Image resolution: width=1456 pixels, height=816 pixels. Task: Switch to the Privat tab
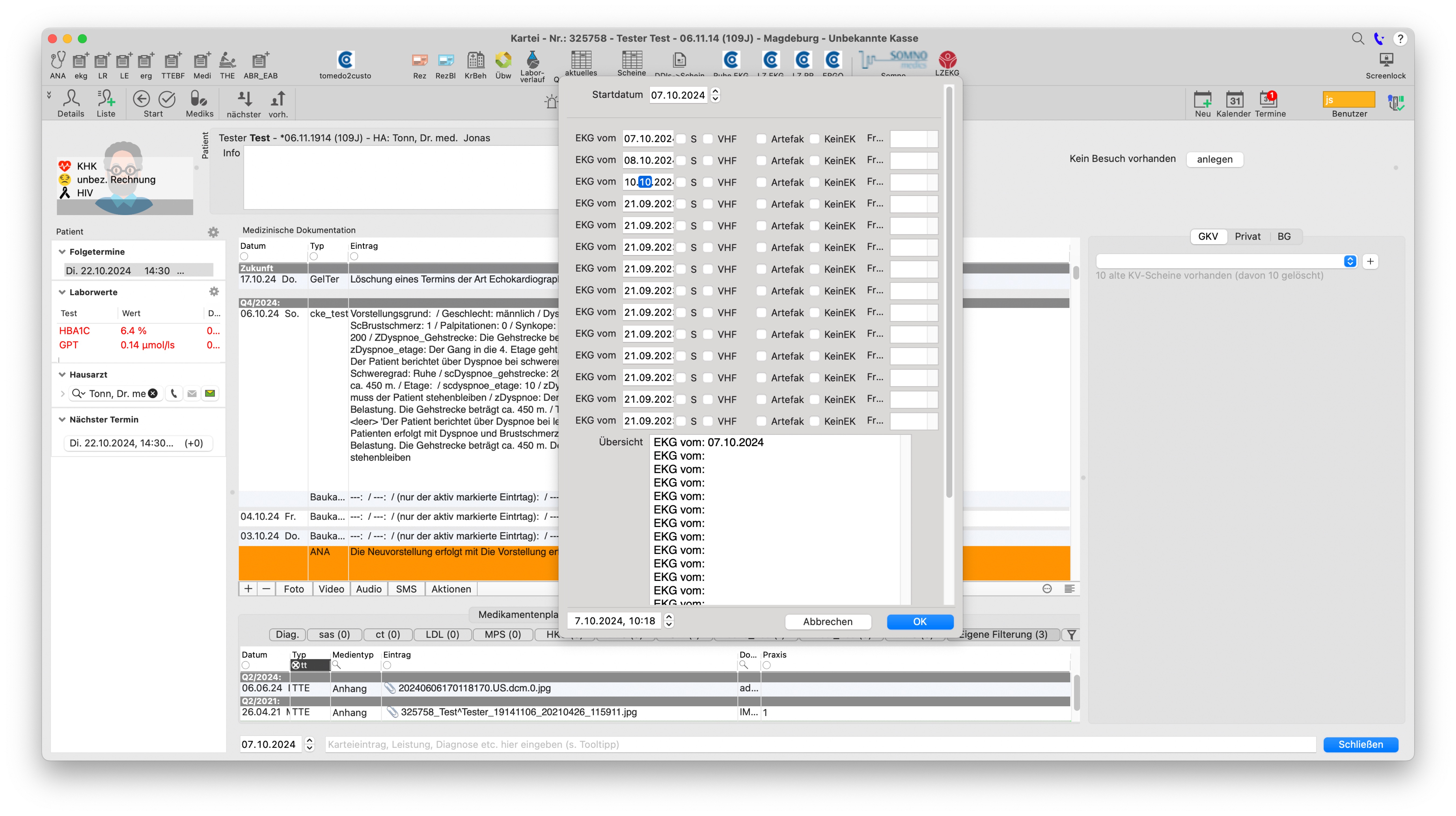[1247, 236]
